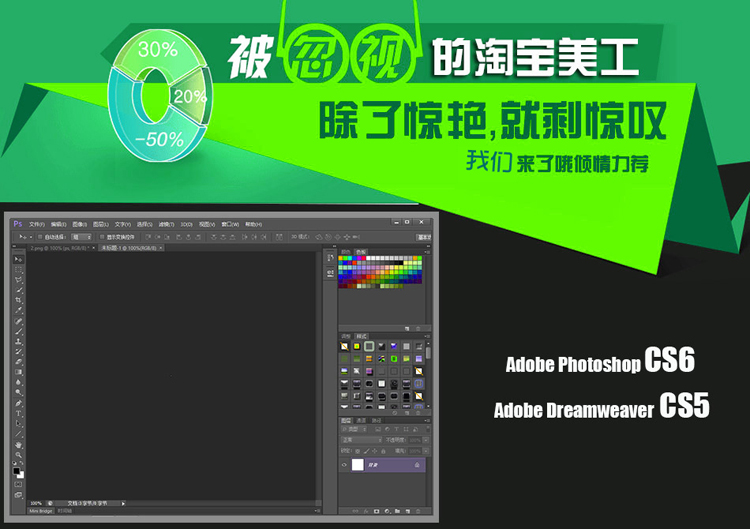Select the Eraser tool
Screen dimensions: 750x529
coord(18,362)
